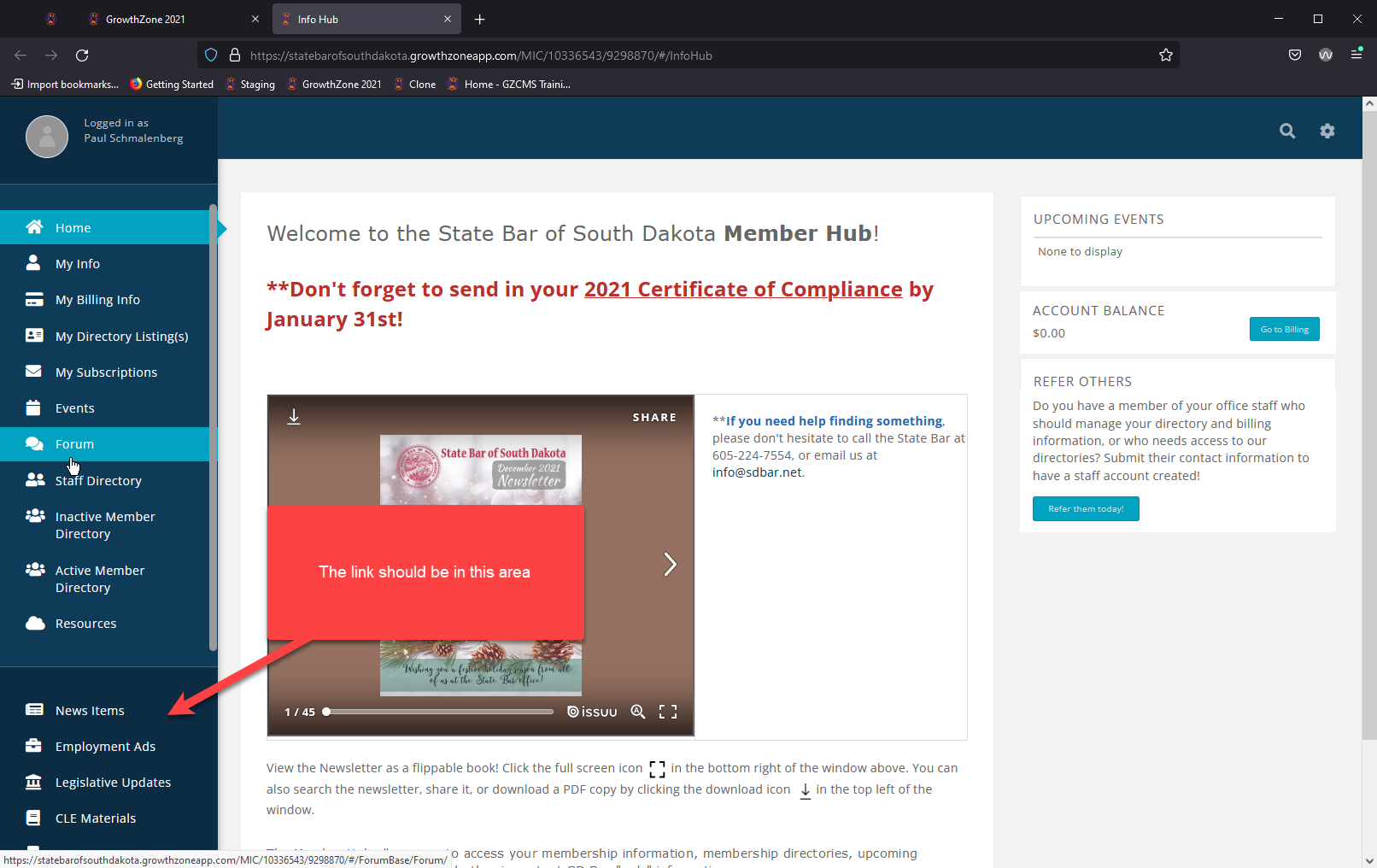This screenshot has width=1377, height=868.
Task: Reload the page with the refresh icon
Action: point(82,56)
